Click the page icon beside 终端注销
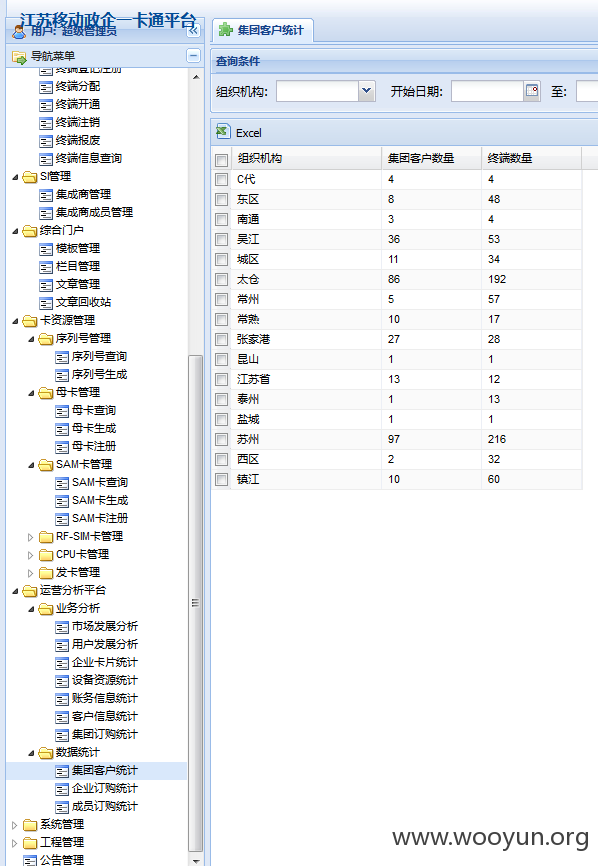This screenshot has width=598, height=866. (x=46, y=123)
